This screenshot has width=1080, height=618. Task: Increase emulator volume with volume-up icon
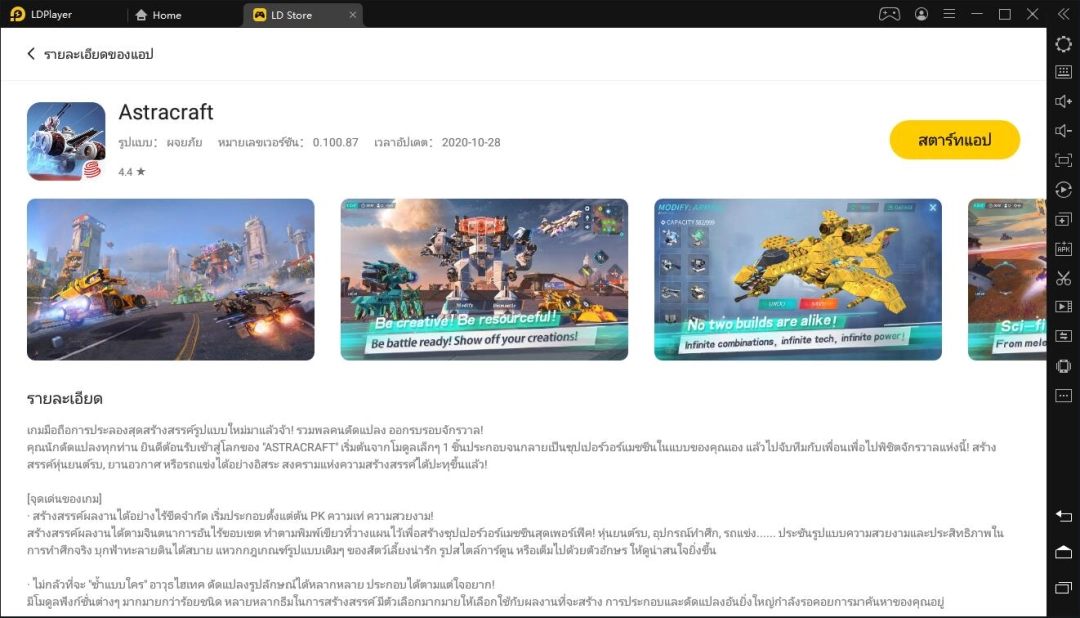coord(1063,100)
